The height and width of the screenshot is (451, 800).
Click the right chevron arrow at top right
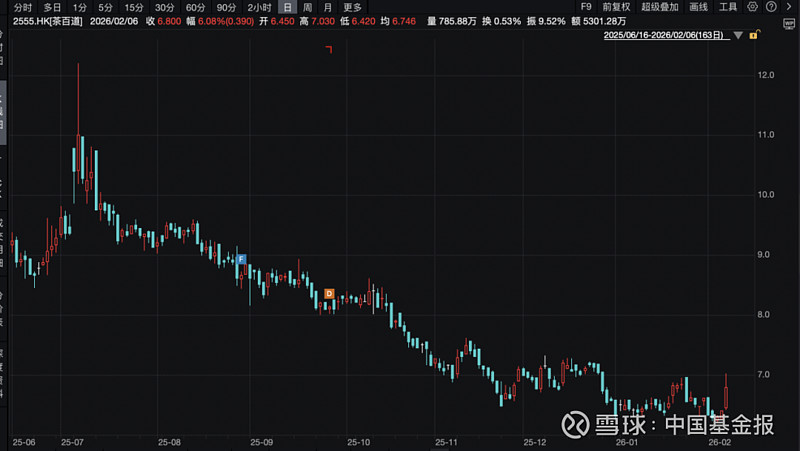[x=789, y=7]
